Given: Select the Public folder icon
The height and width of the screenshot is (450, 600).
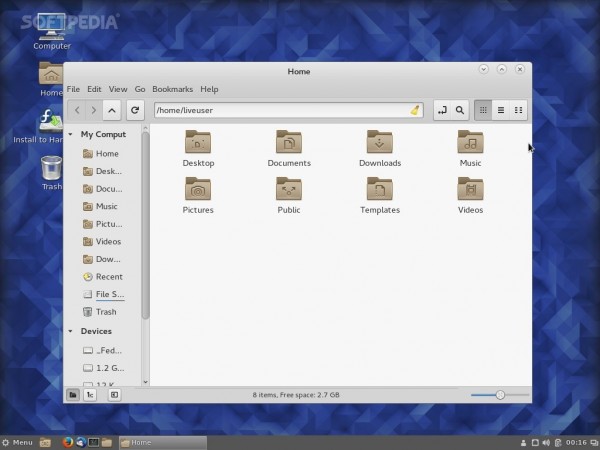Looking at the screenshot, I should (289, 196).
